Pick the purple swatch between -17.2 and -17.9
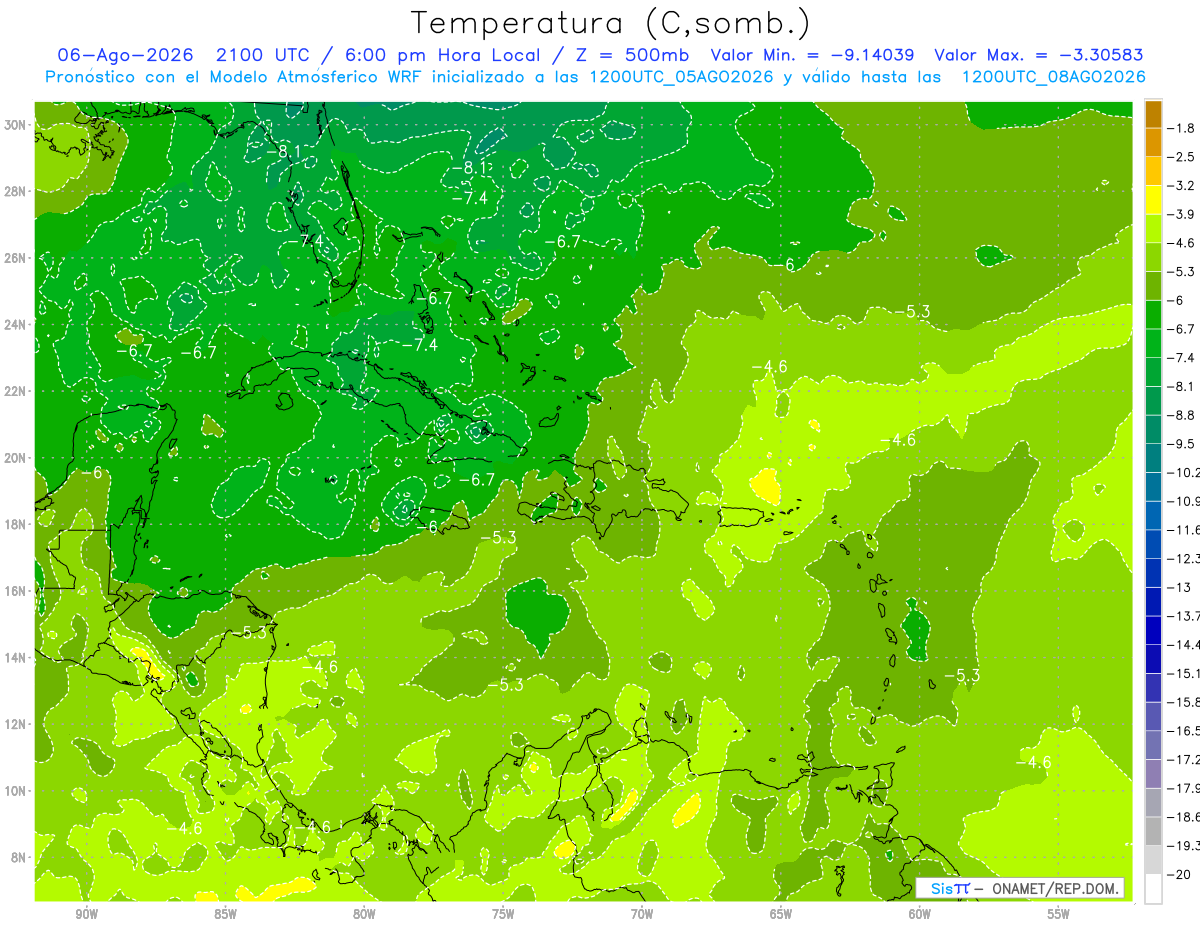Image resolution: width=1200 pixels, height=927 pixels. pyautogui.click(x=1153, y=773)
